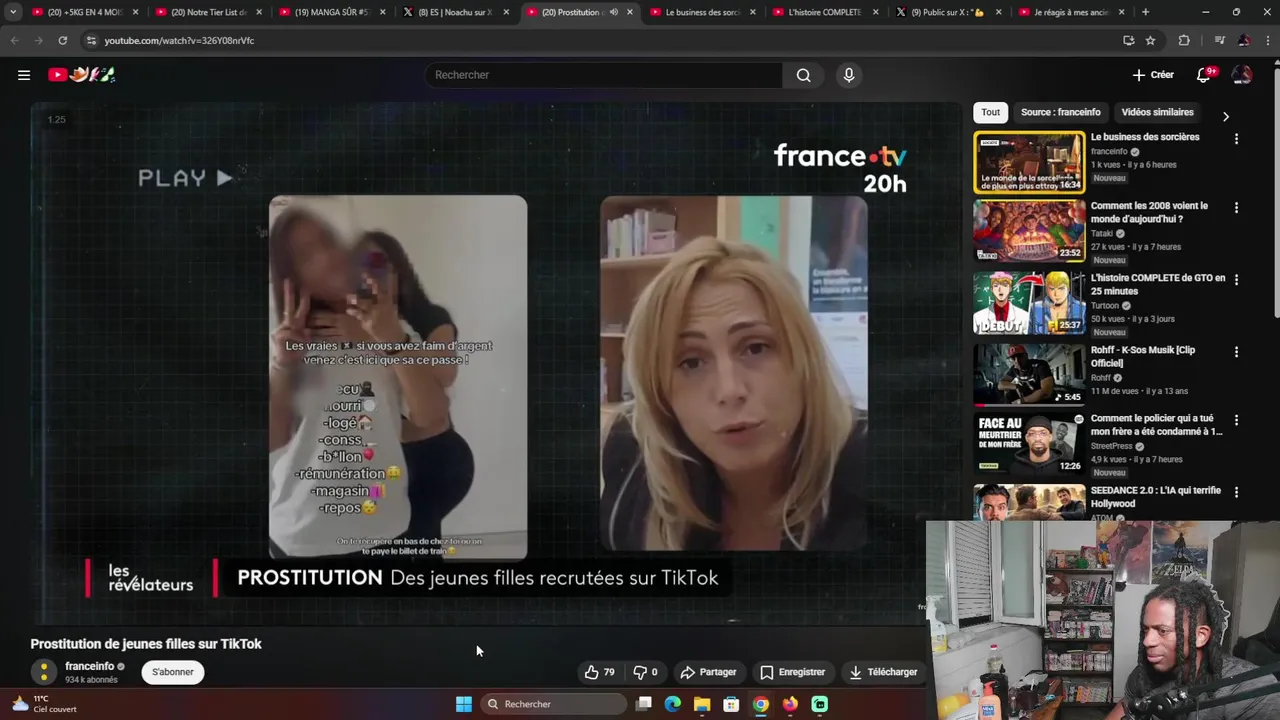
Task: Open options for Comment le policier video
Action: [x=1236, y=421]
